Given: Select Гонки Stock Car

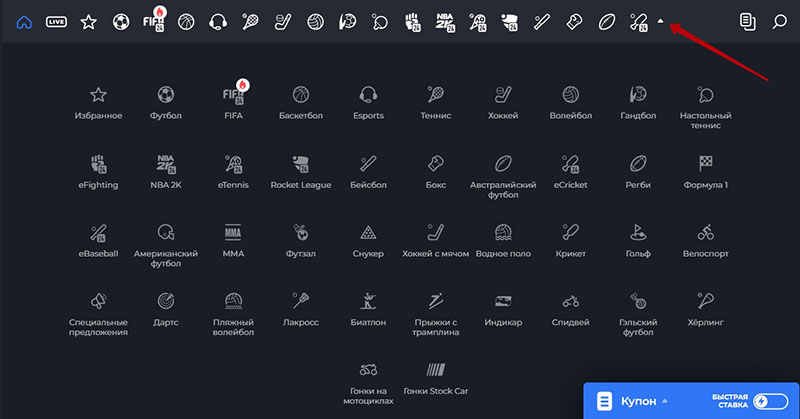Looking at the screenshot, I should coord(435,377).
